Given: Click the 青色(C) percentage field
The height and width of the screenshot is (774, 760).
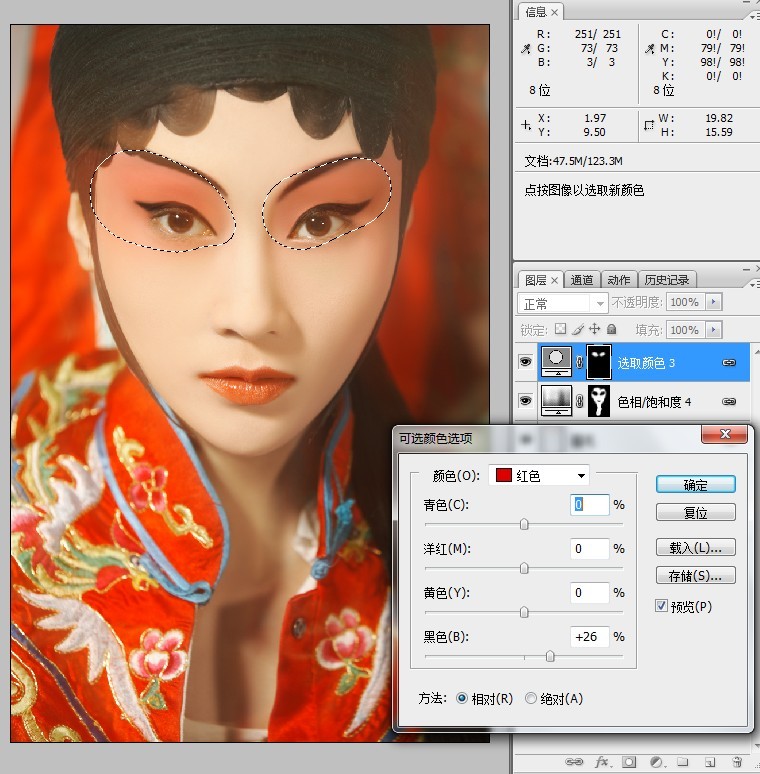Looking at the screenshot, I should point(589,504).
